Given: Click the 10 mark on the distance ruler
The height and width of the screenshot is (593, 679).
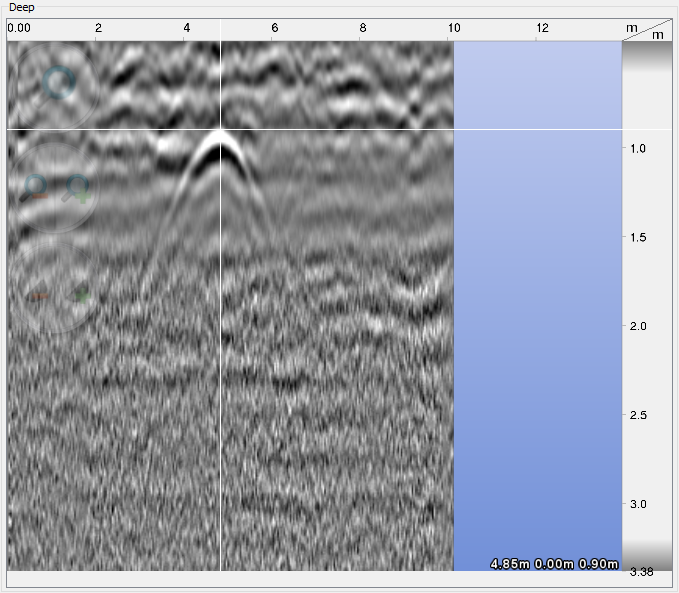Looking at the screenshot, I should [454, 28].
